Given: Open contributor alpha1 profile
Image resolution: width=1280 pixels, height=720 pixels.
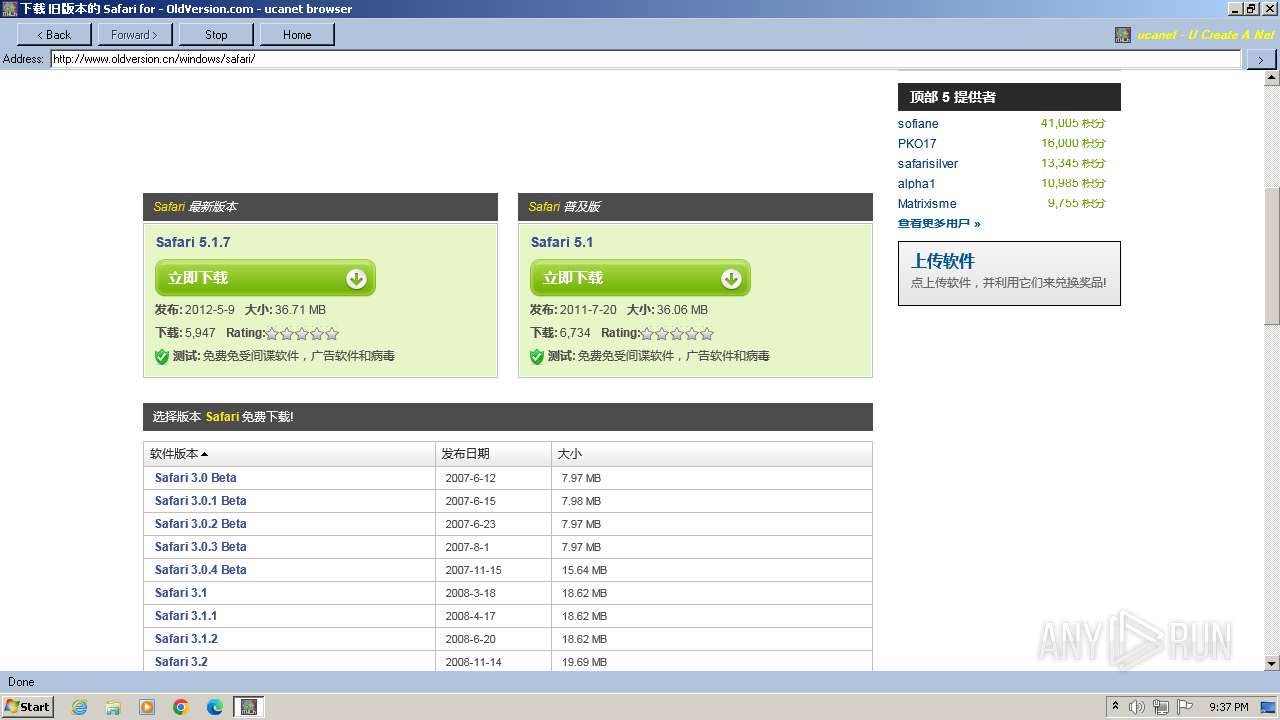Looking at the screenshot, I should [x=917, y=184].
